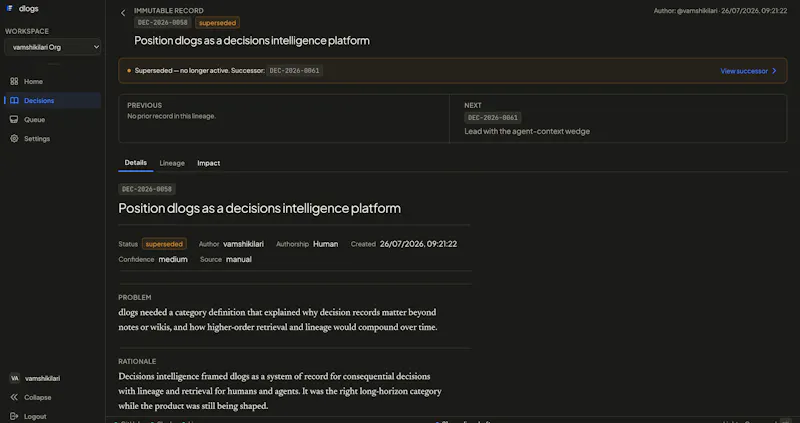Open View successor link
This screenshot has height=423, width=800.
[744, 71]
